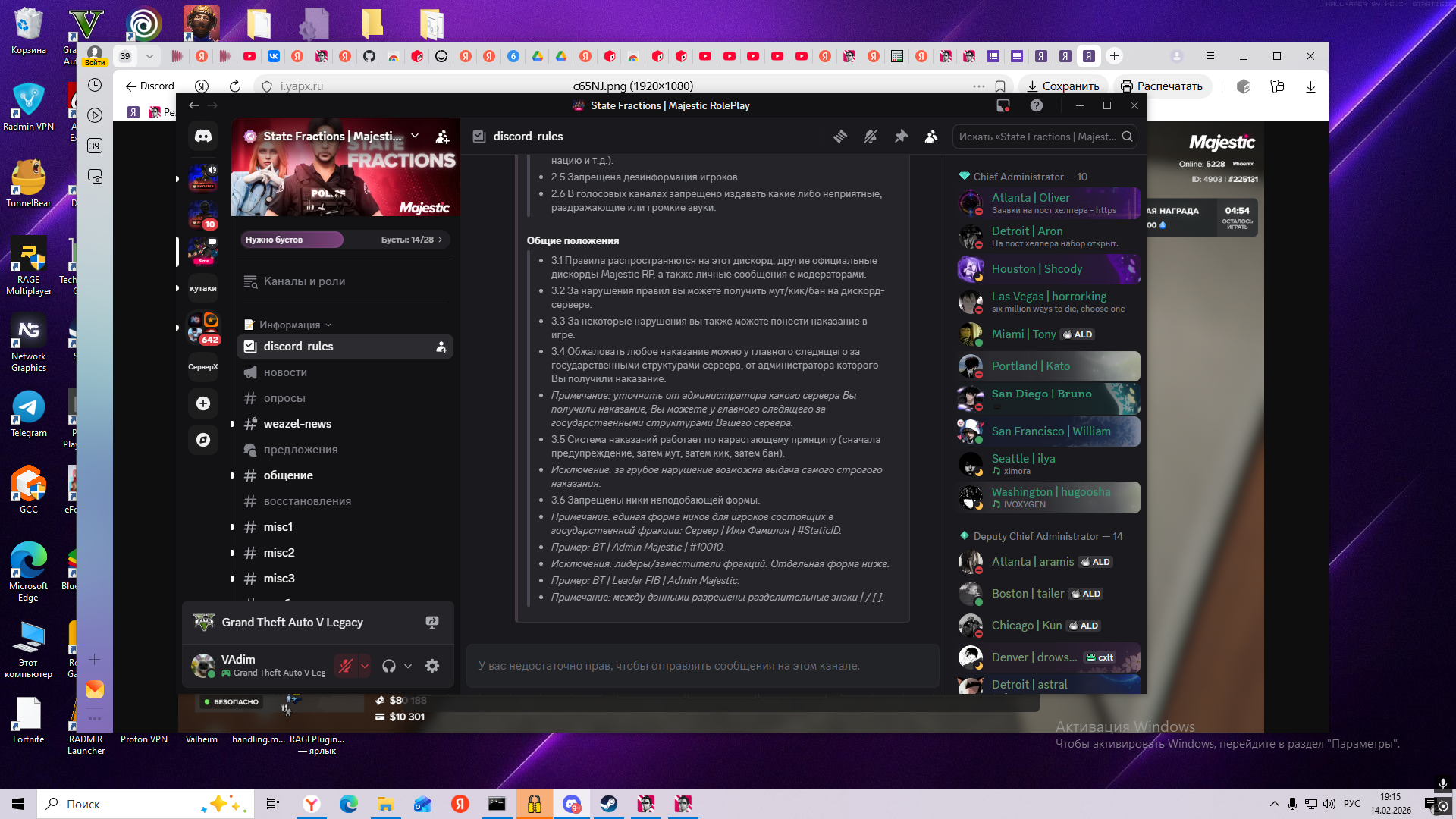Hide the member list panel
Screen dimensions: 1456x819
pyautogui.click(x=931, y=136)
